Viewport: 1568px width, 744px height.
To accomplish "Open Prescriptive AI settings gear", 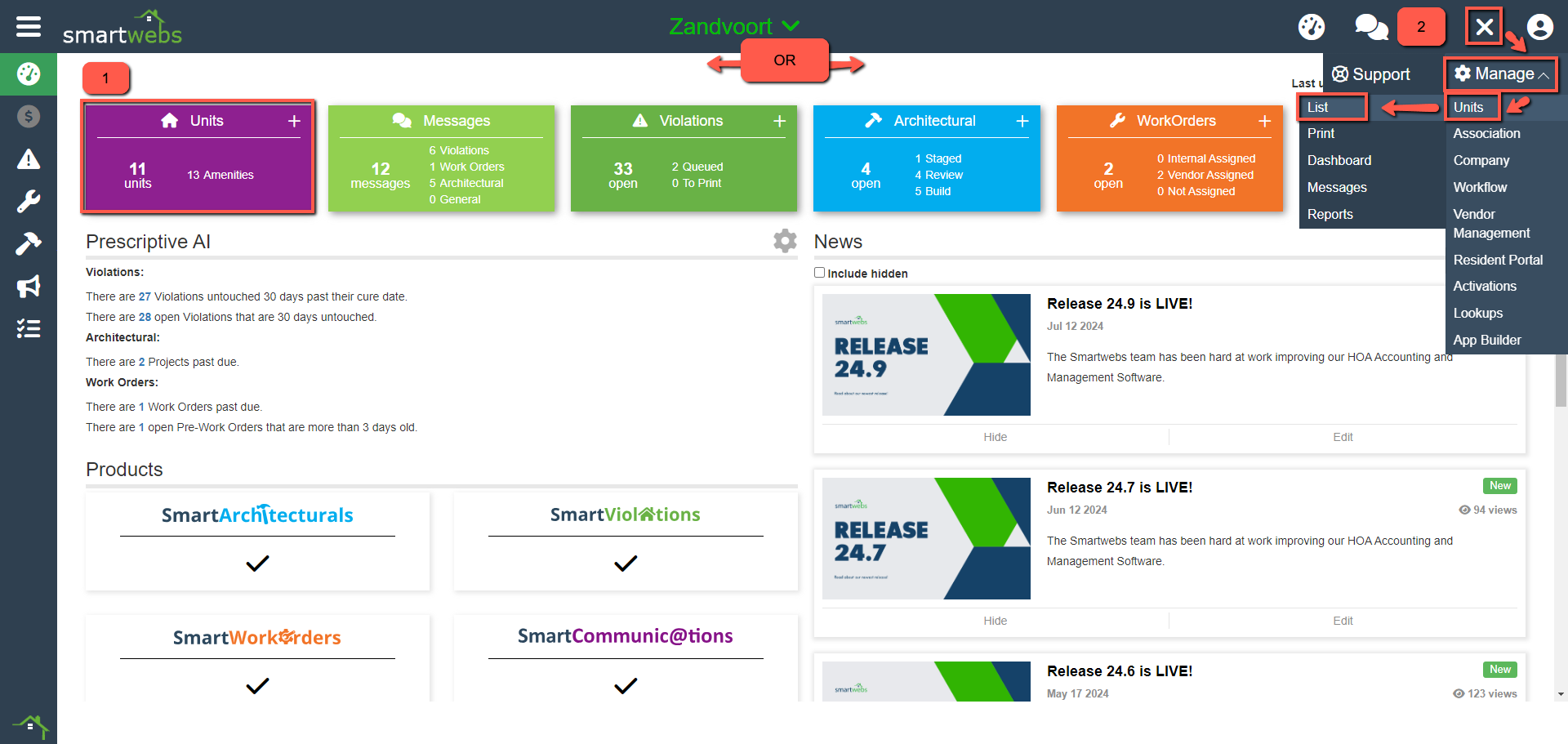I will coord(785,241).
